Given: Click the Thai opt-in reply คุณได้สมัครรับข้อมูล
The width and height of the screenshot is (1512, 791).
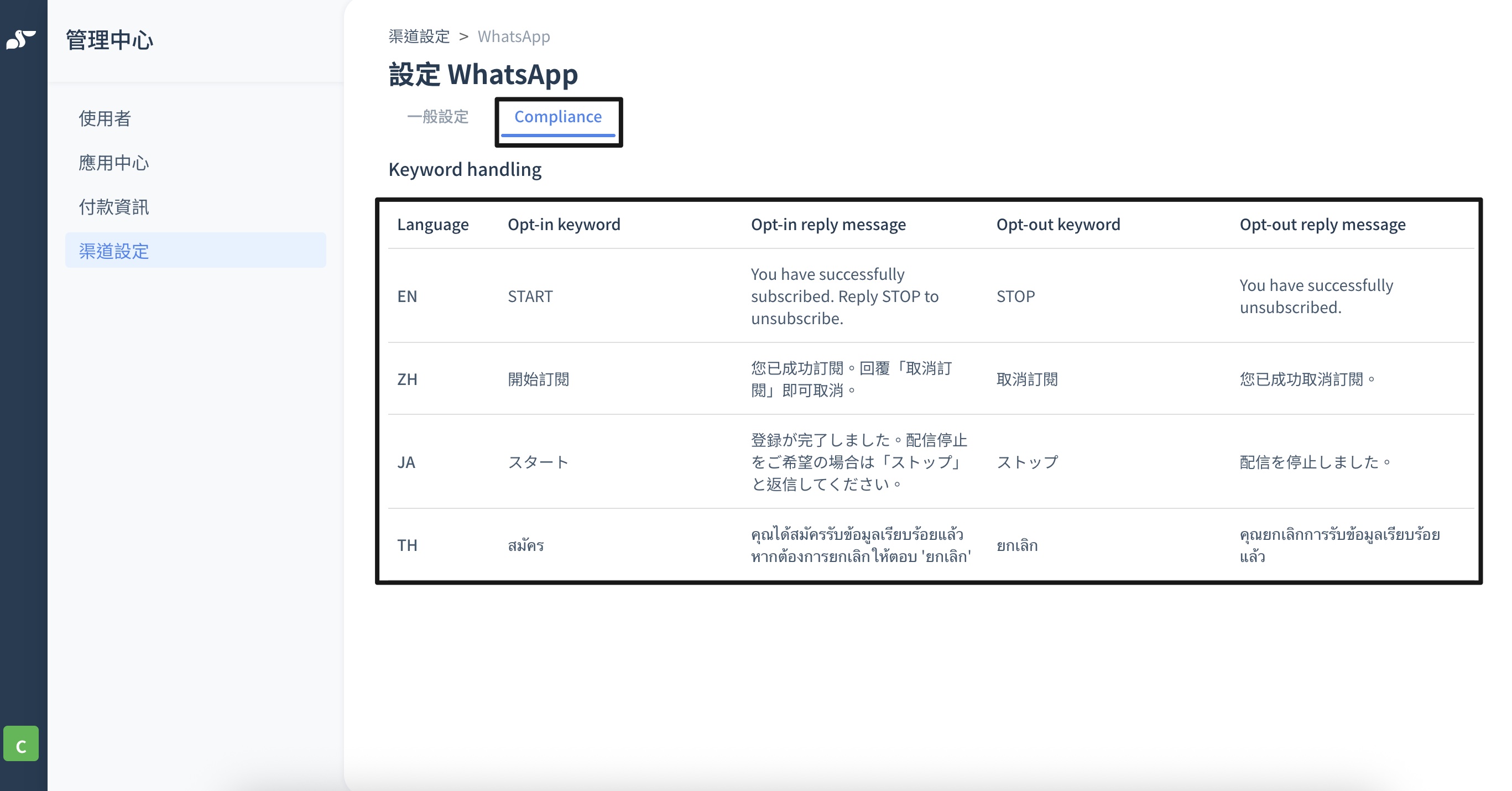Looking at the screenshot, I should [x=861, y=545].
